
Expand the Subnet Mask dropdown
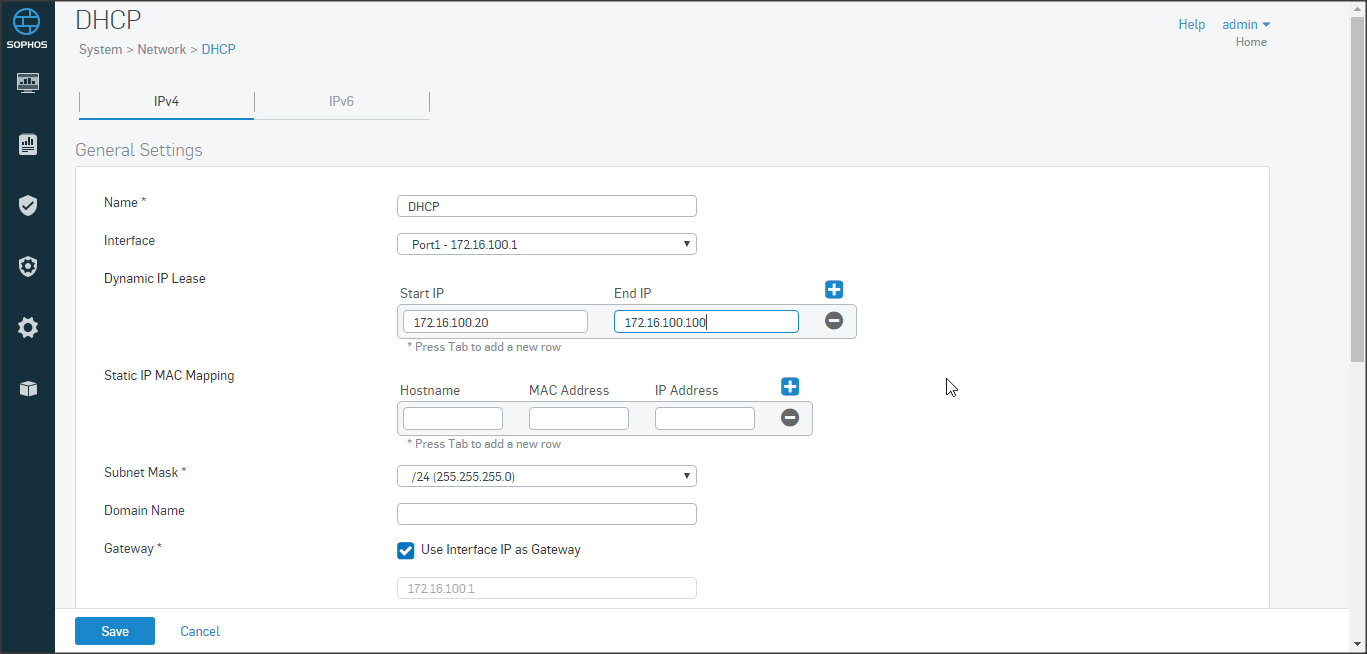[546, 477]
